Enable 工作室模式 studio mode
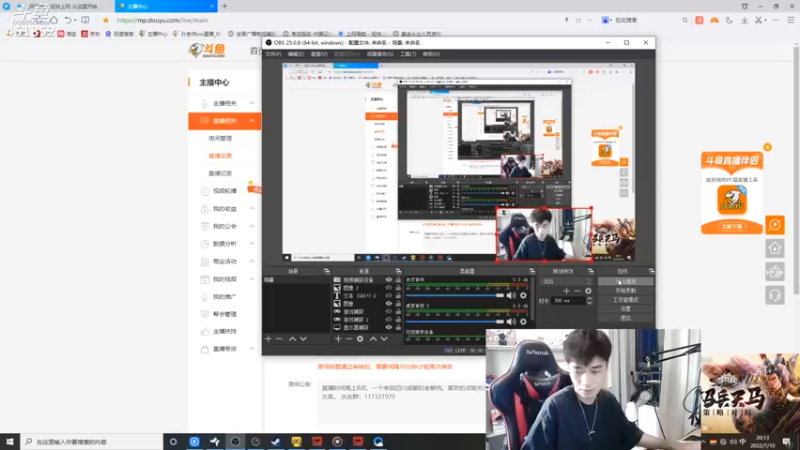 (626, 300)
